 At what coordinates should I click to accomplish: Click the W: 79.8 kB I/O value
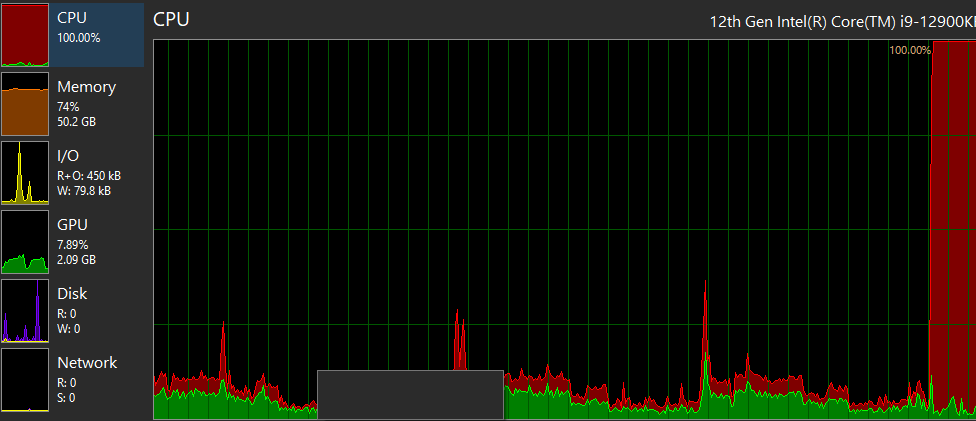84,191
